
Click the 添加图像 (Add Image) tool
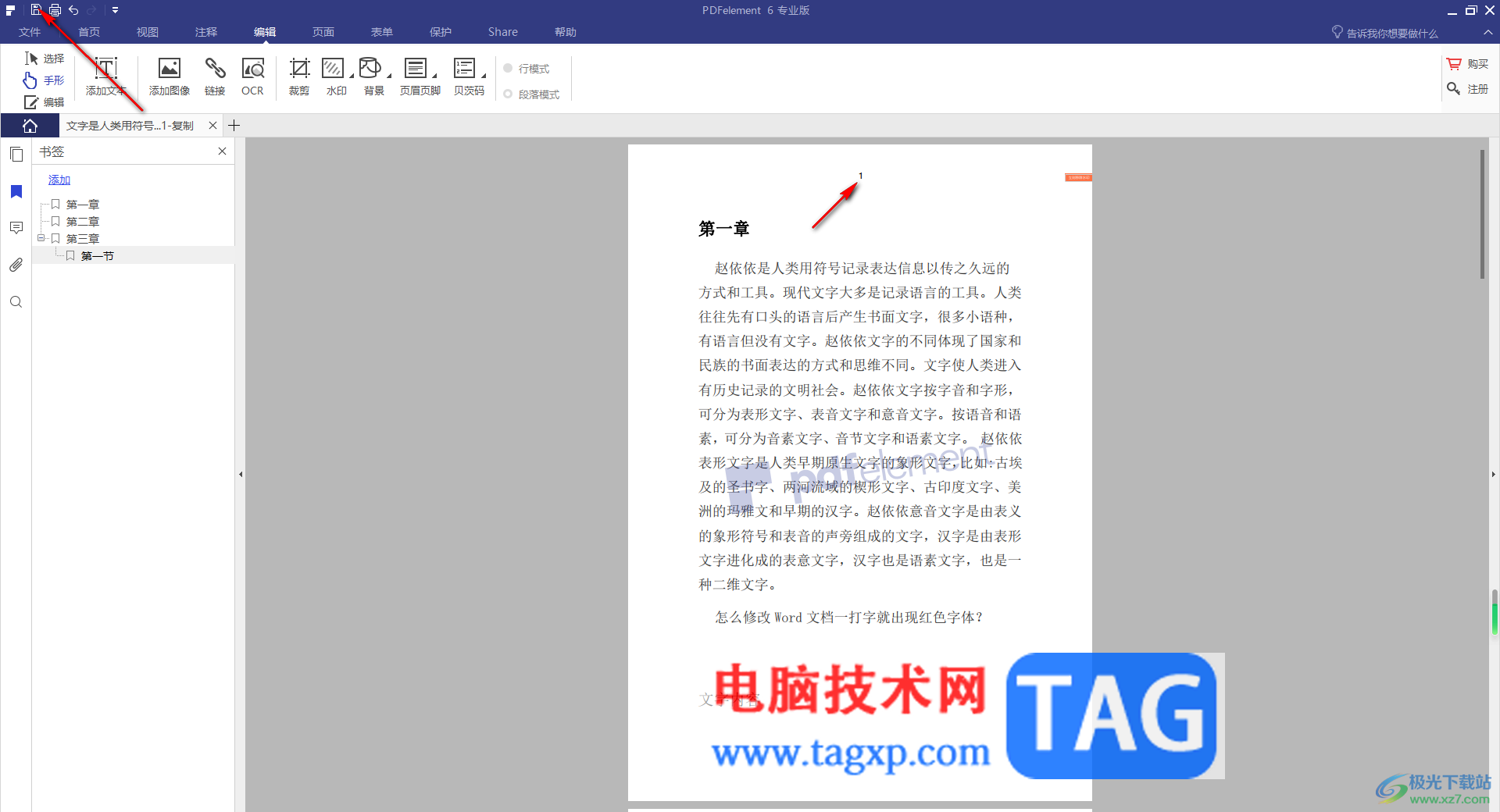click(x=170, y=76)
